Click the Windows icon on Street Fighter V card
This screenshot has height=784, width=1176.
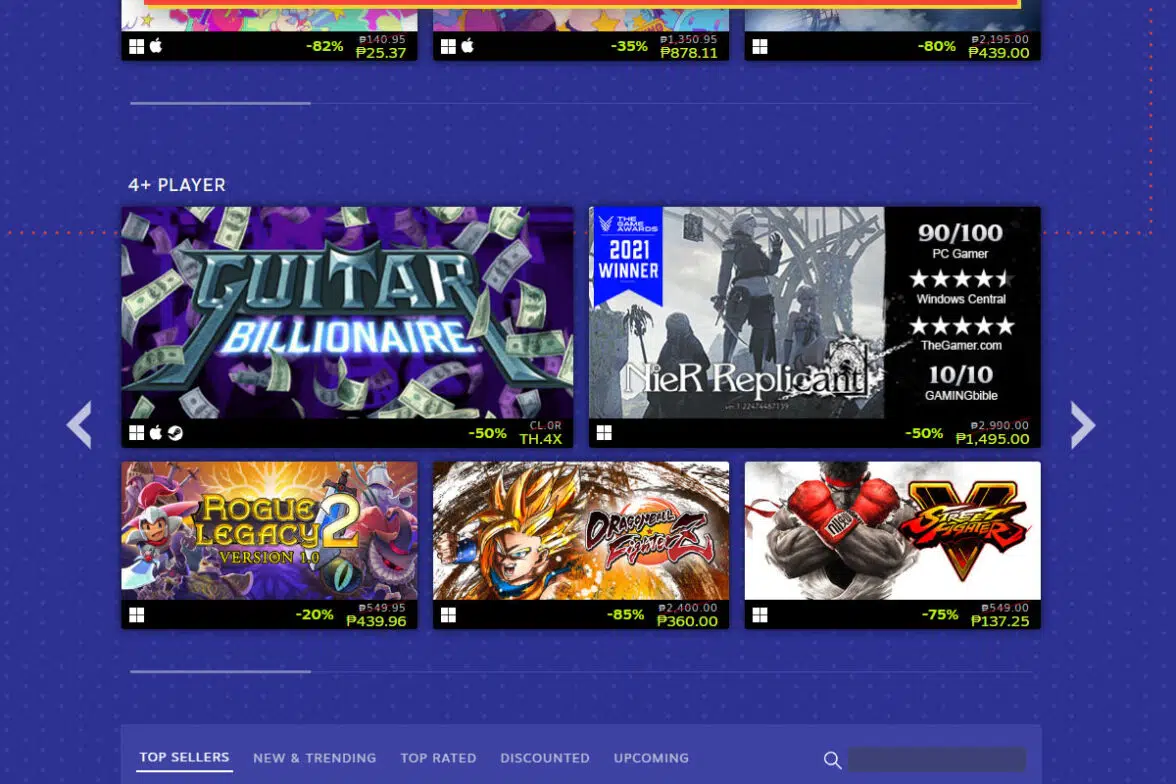pos(760,615)
